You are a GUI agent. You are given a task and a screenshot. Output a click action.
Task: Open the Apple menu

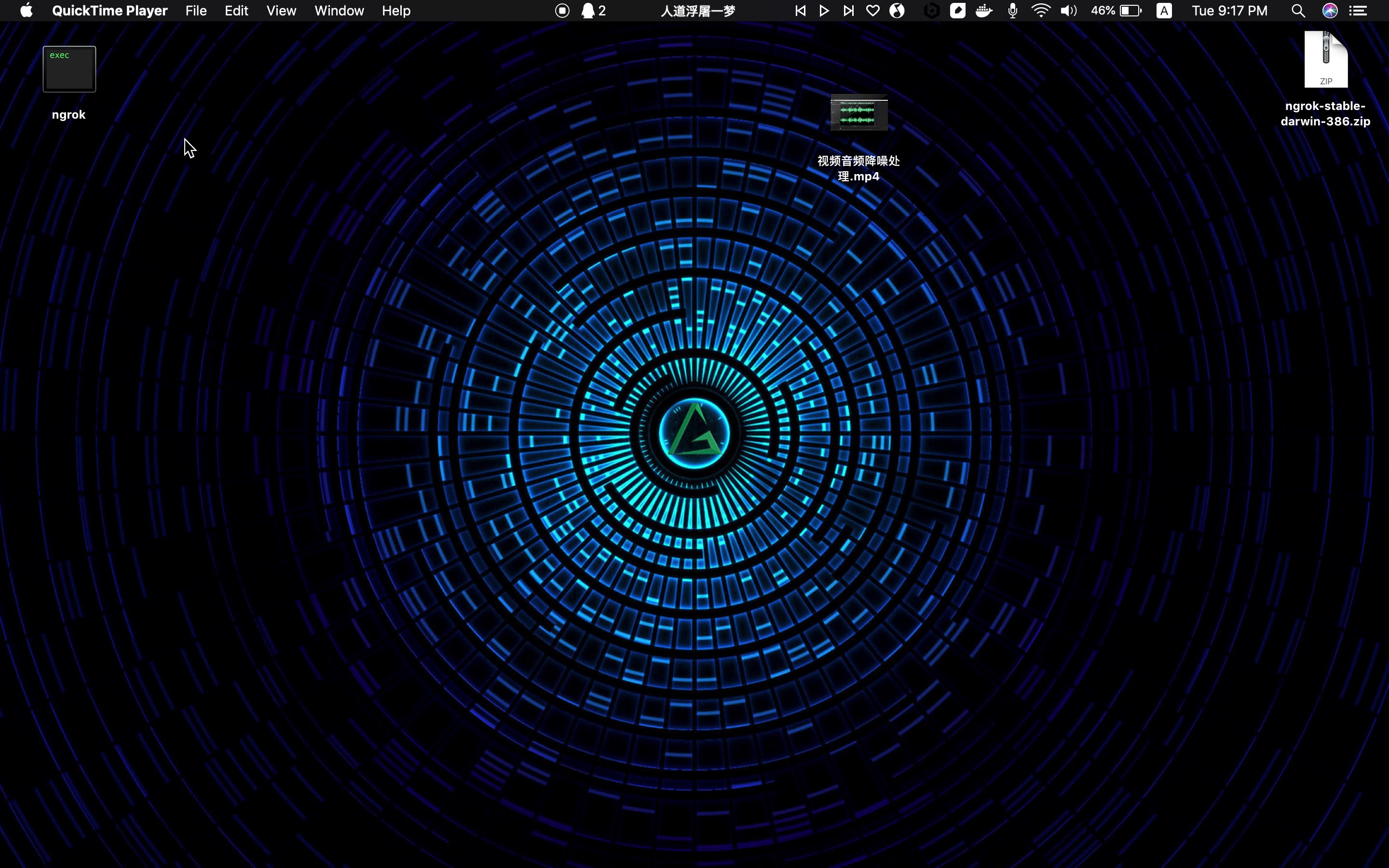[x=27, y=11]
